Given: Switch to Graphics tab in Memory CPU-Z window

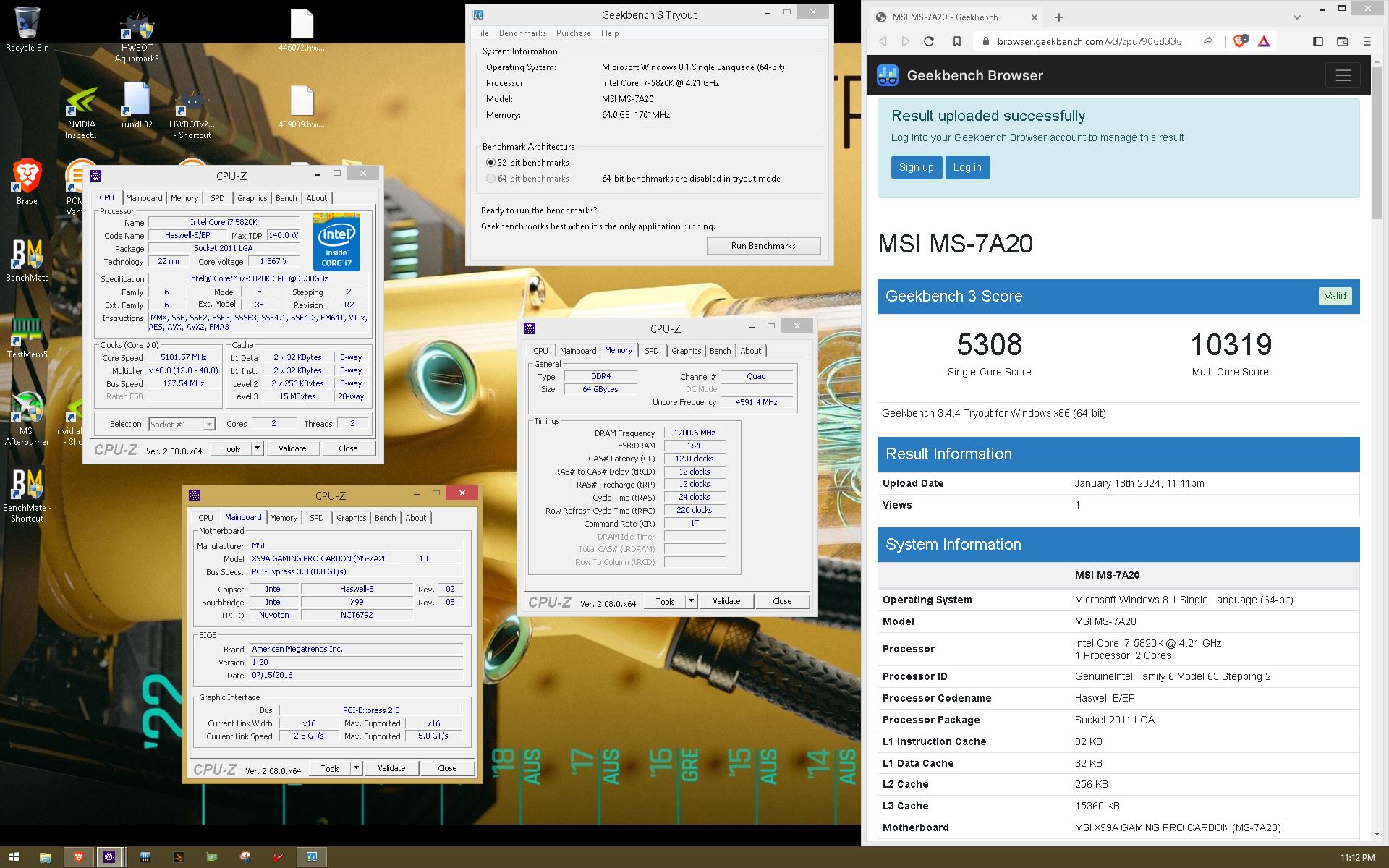Looking at the screenshot, I should 686,351.
